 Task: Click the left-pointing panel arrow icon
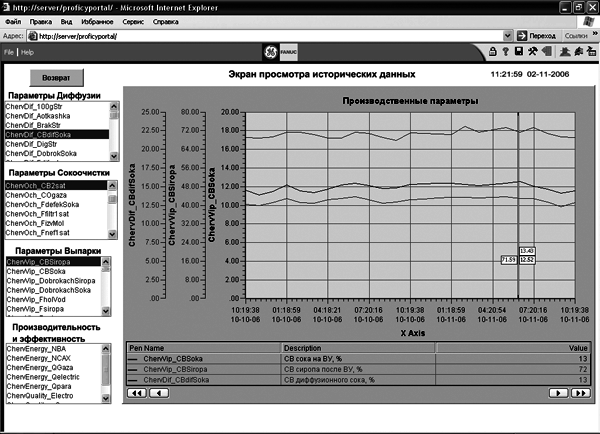[x=547, y=51]
